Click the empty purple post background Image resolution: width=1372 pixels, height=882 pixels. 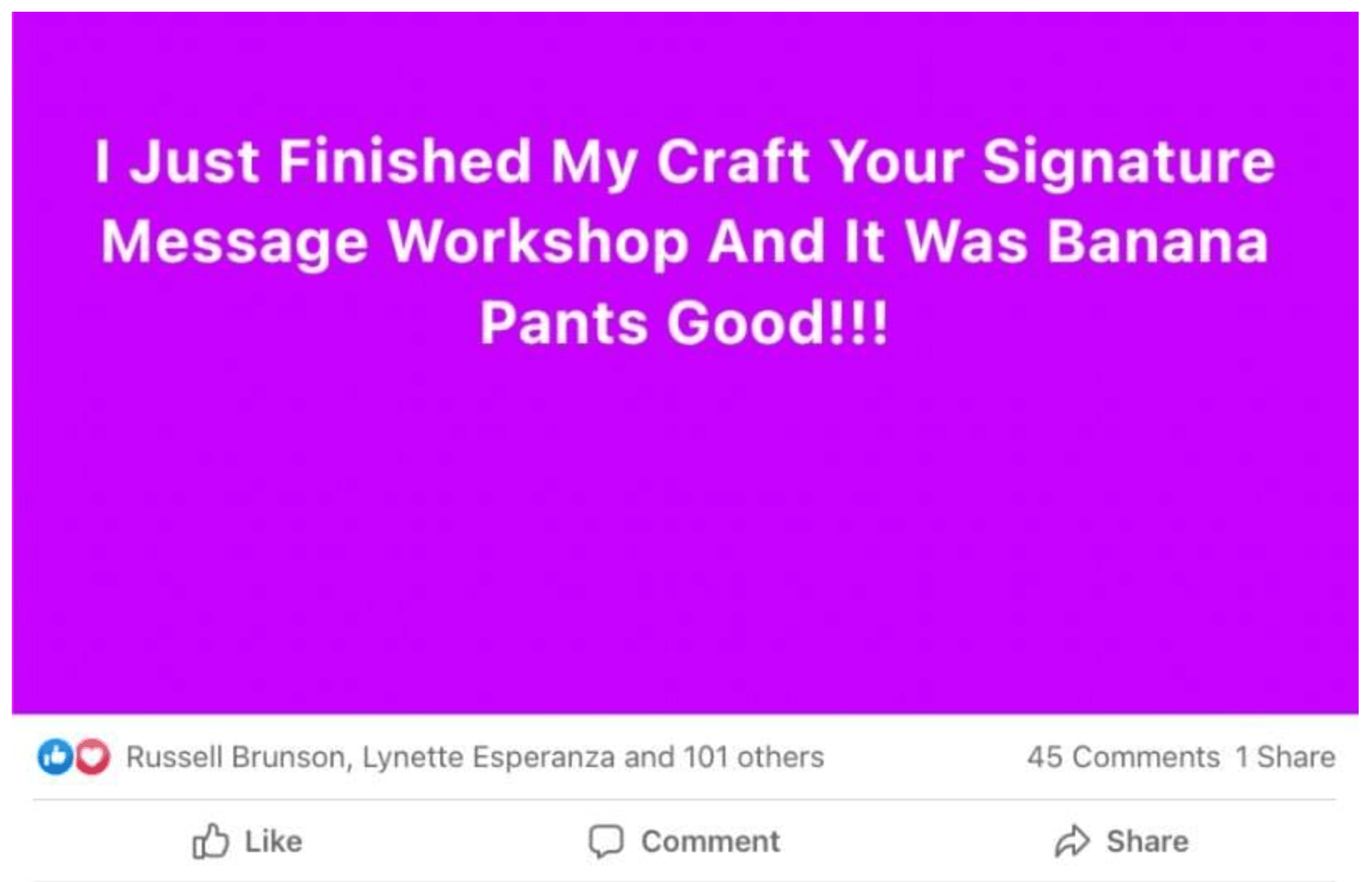683,534
